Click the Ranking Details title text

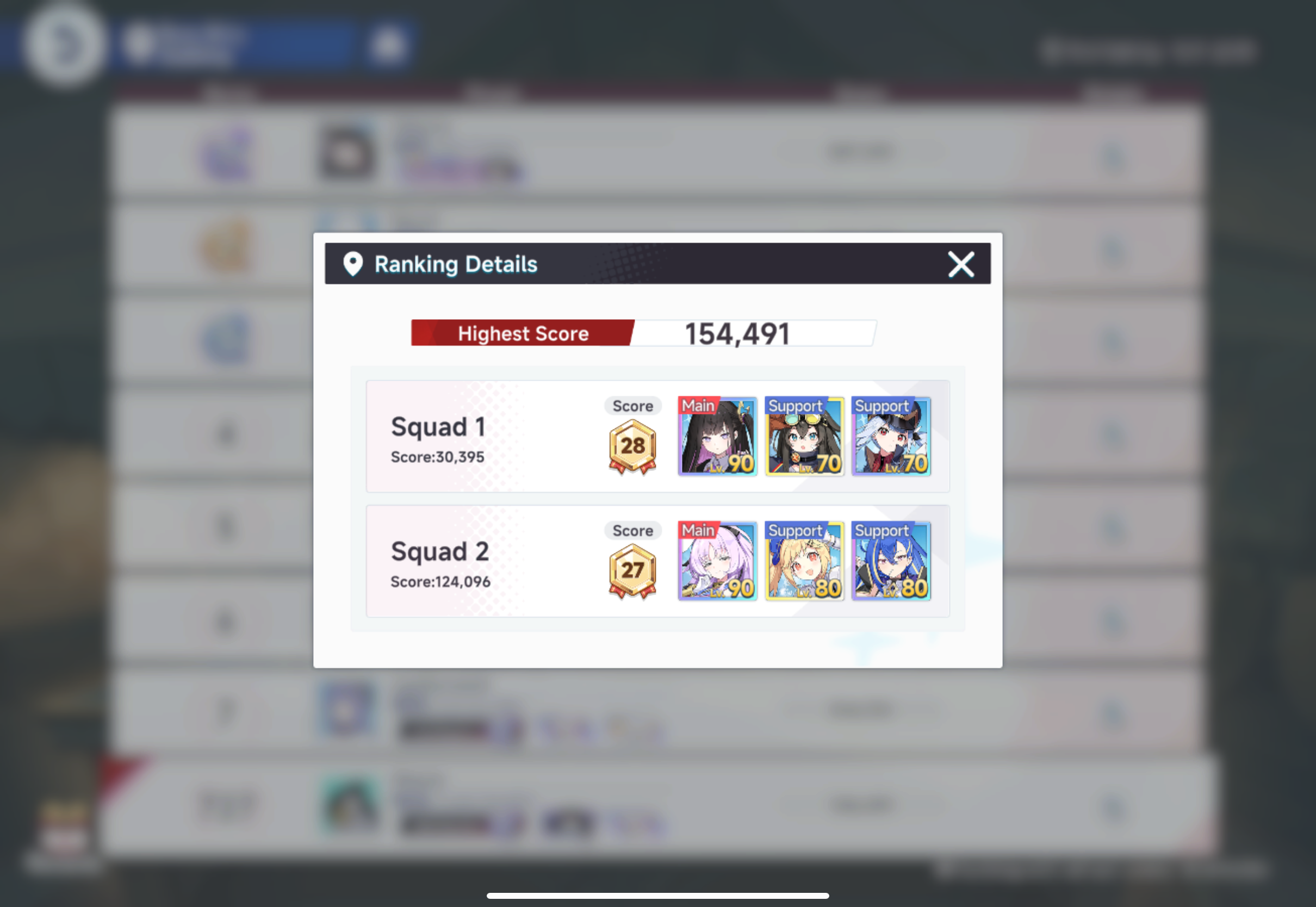pos(456,265)
